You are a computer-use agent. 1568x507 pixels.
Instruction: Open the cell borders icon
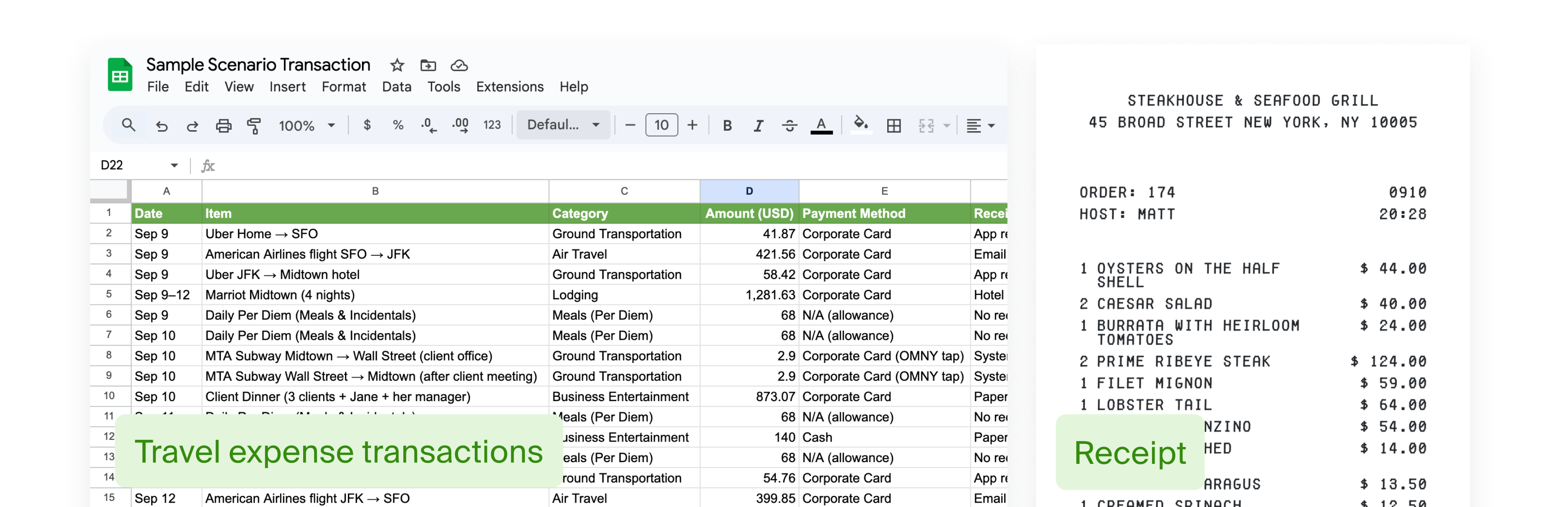tap(894, 126)
